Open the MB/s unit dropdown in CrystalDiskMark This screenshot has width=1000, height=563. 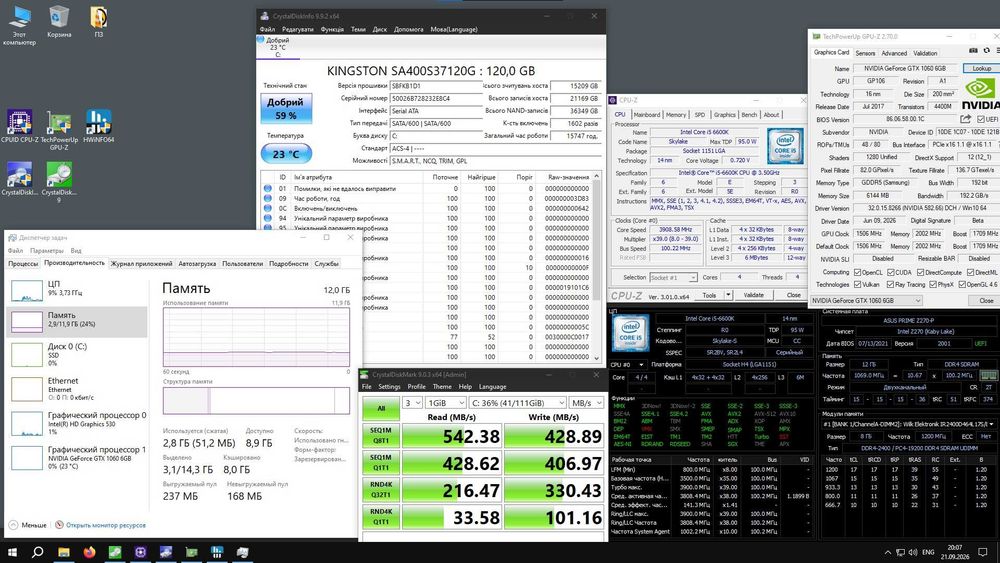pos(586,403)
